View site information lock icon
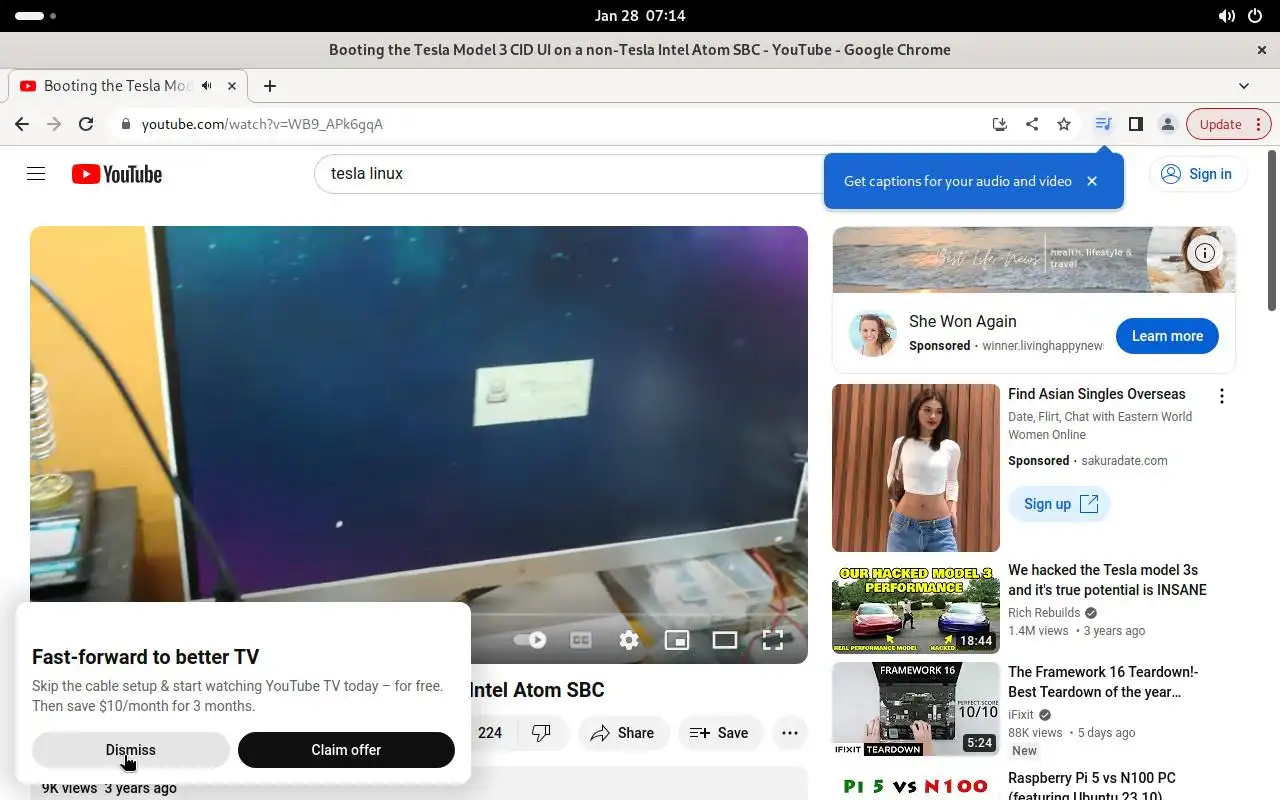 coord(126,124)
